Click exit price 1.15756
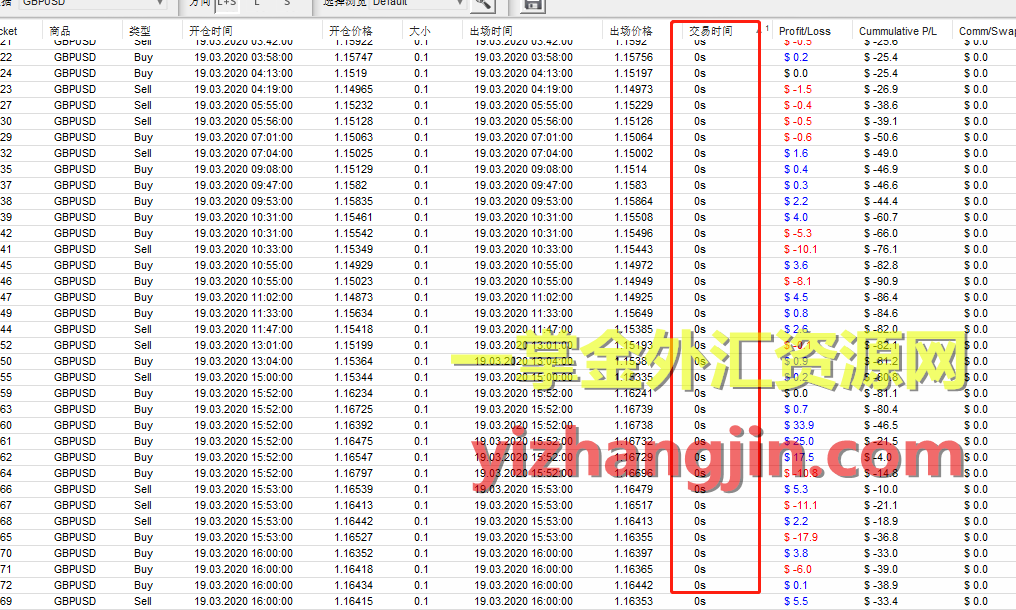 point(634,57)
